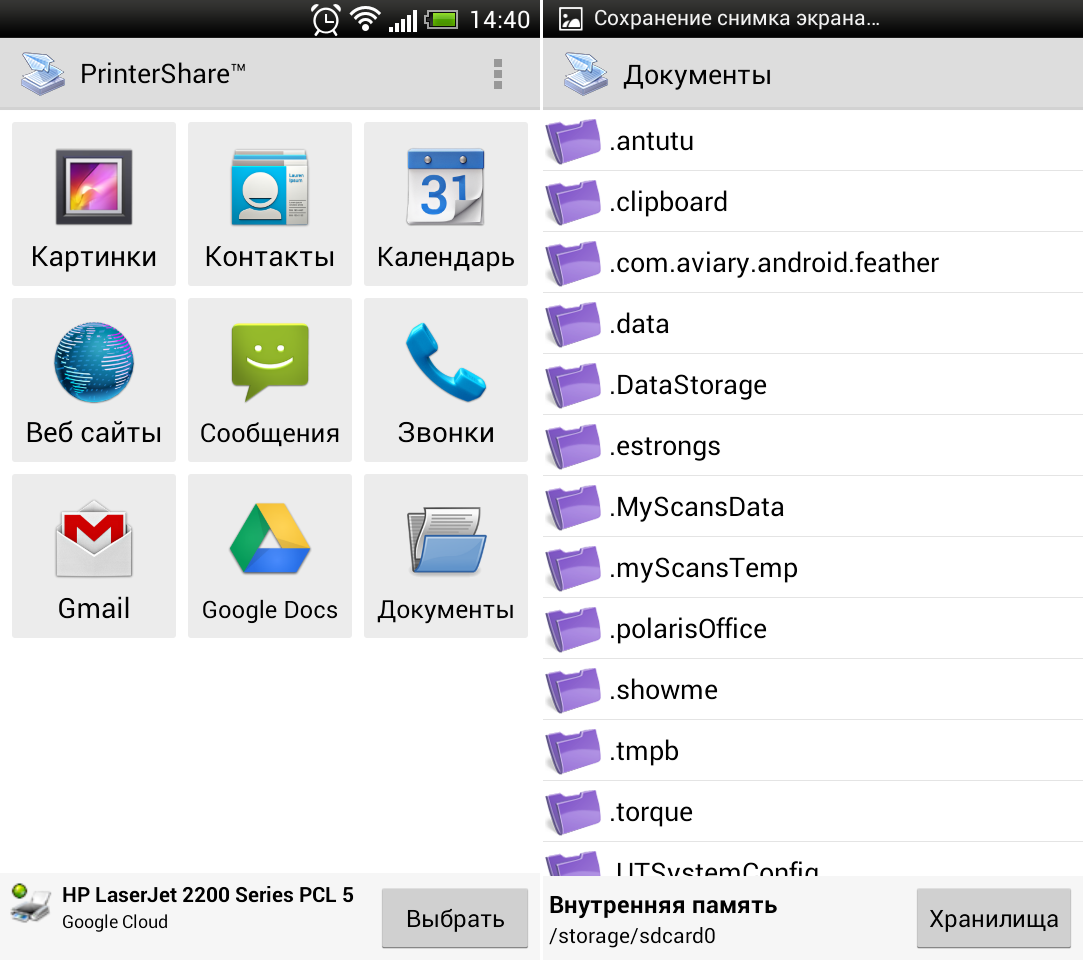This screenshot has height=960, width=1083.
Task: Open the .clipboard folder
Action: (812, 202)
